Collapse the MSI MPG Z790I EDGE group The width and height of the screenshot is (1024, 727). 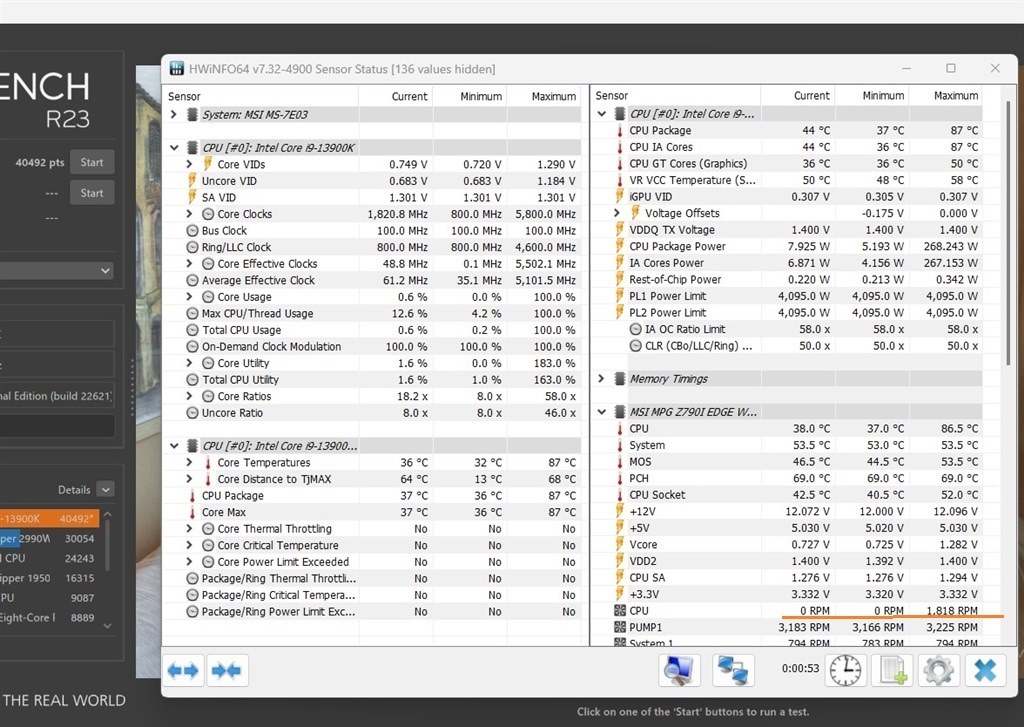[x=601, y=412]
